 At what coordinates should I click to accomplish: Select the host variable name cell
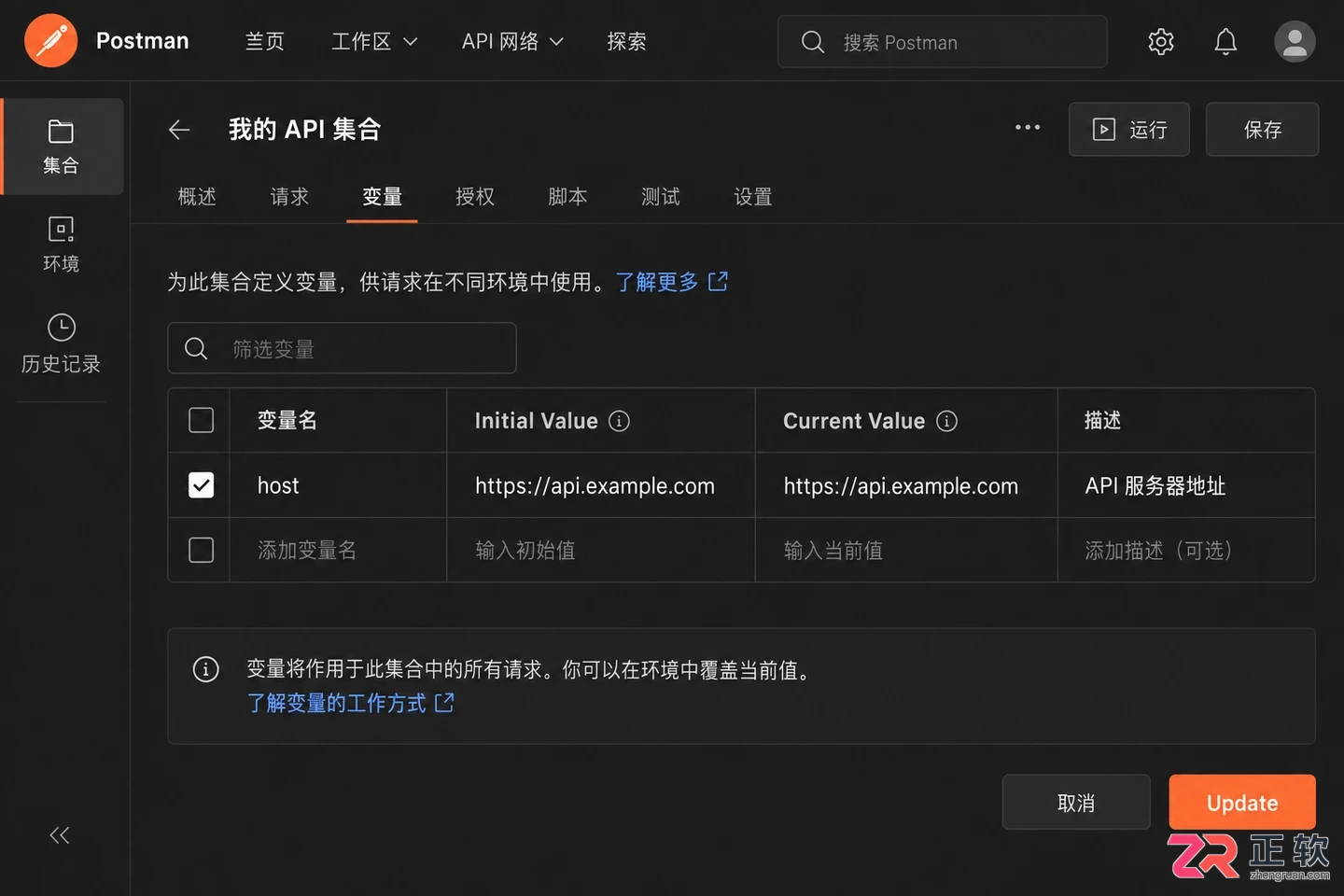[x=338, y=485]
